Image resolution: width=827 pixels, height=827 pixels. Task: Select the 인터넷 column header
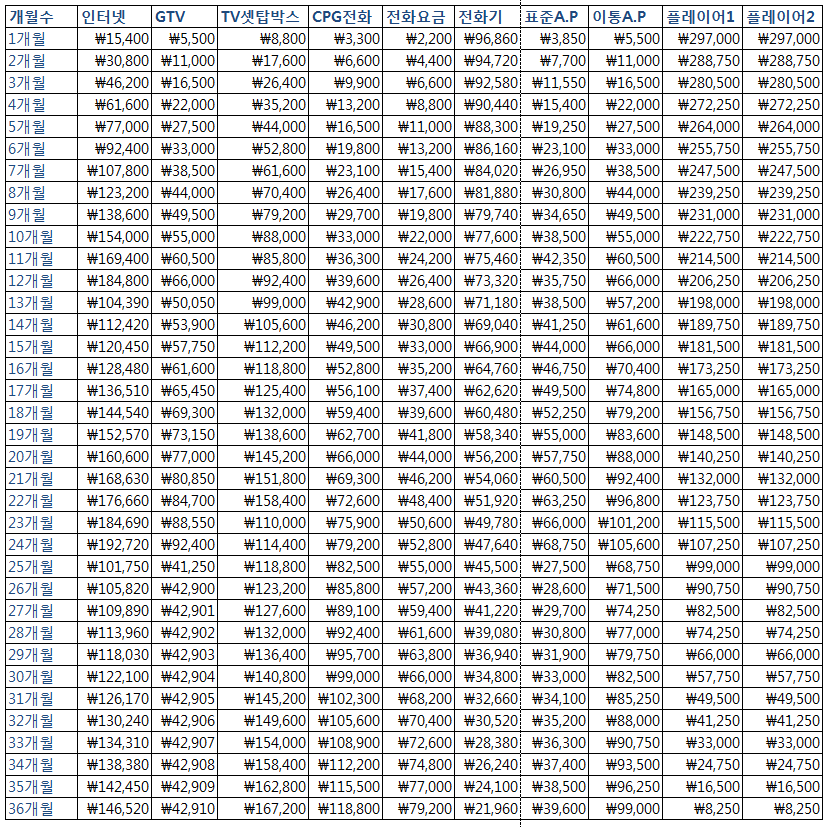click(114, 17)
